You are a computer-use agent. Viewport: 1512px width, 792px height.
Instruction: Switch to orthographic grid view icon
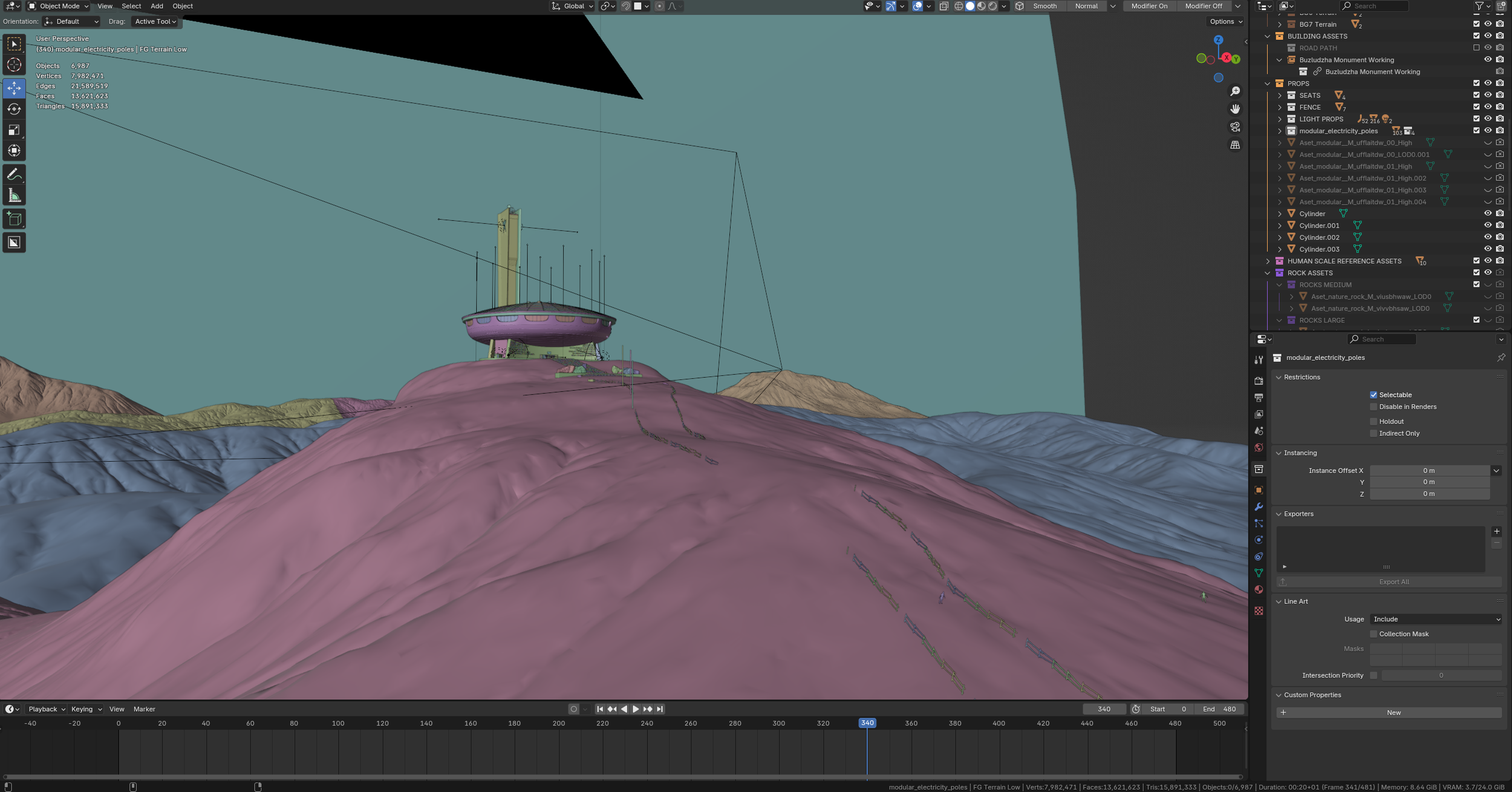pyautogui.click(x=1235, y=145)
